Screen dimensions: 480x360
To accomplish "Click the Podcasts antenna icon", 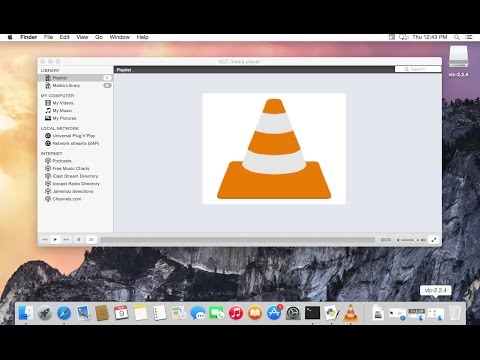I will [x=48, y=161].
